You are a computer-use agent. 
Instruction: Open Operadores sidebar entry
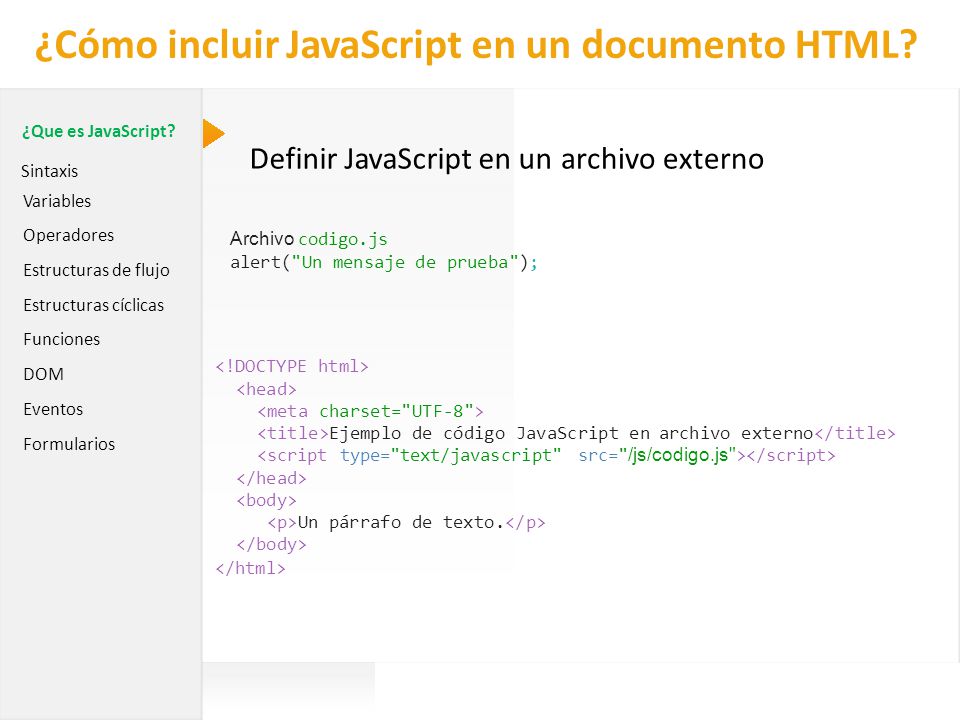click(69, 235)
